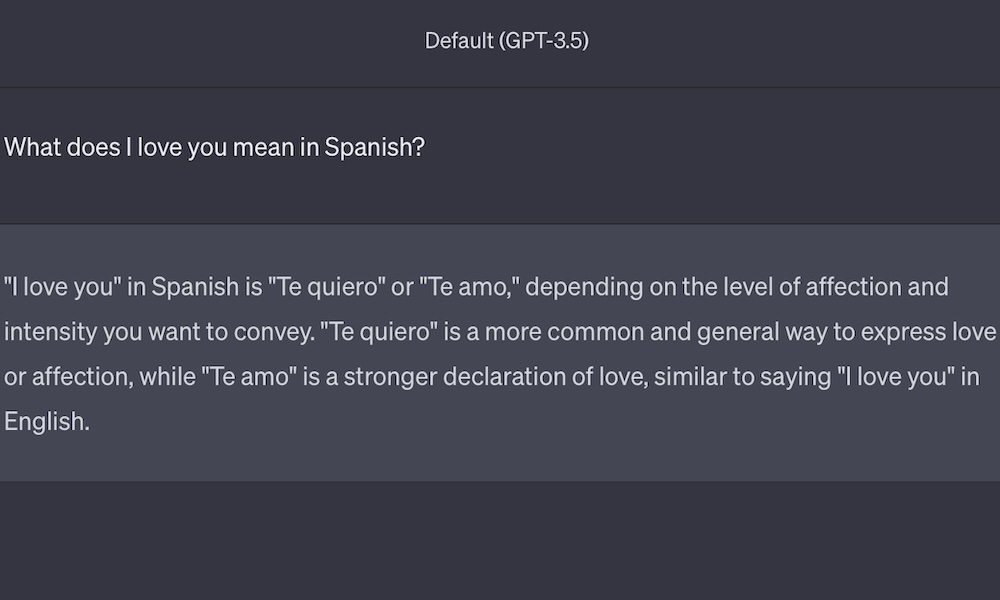
Task: Click "Te amo," before the word "depending"
Action: click(x=469, y=287)
